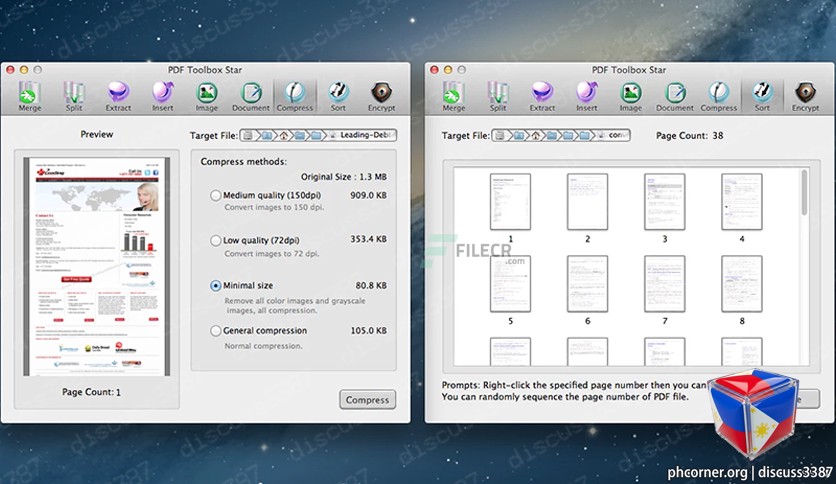Select page 3 thumbnail
Viewport: 836px width, 484px height.
[664, 201]
